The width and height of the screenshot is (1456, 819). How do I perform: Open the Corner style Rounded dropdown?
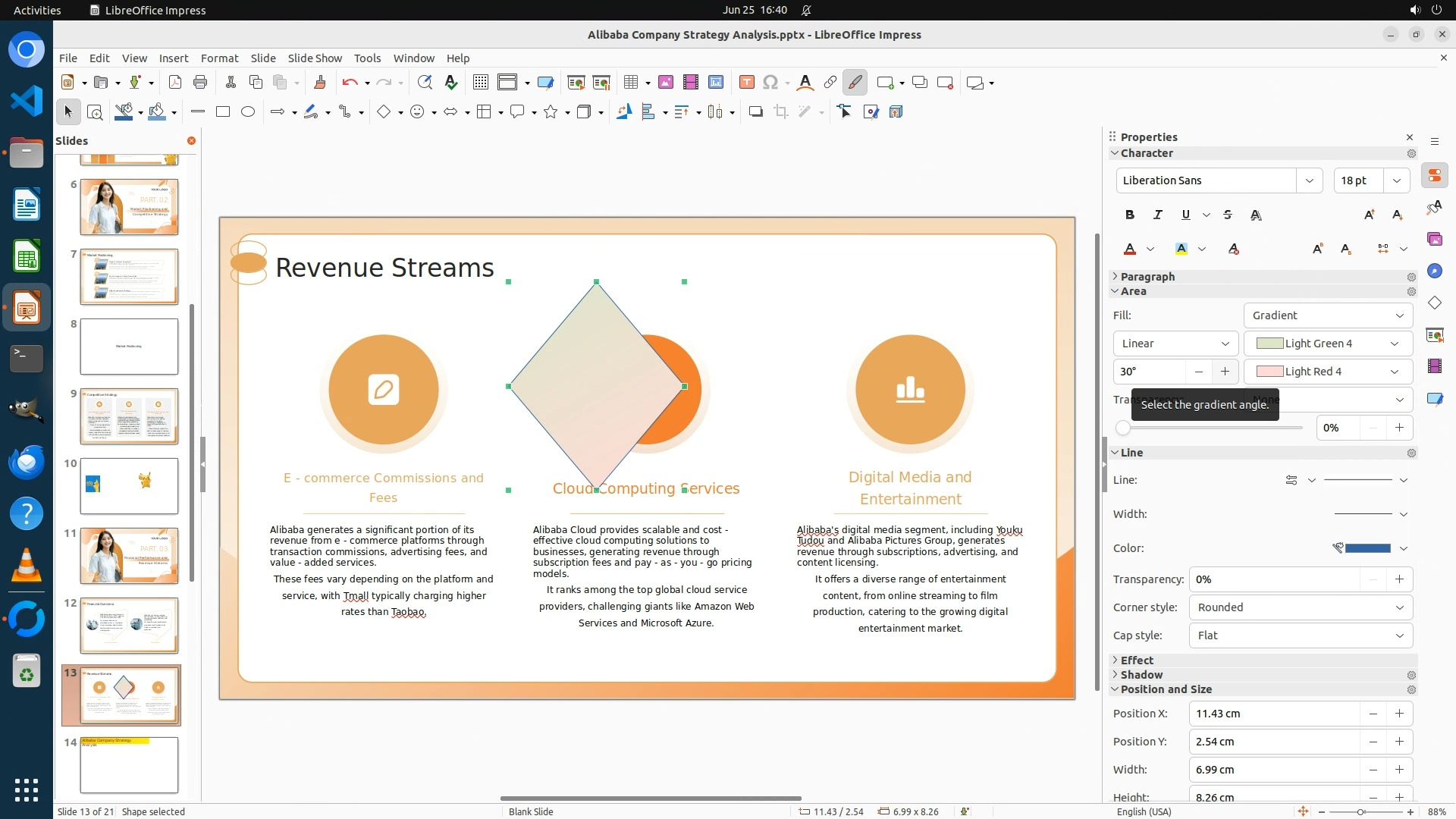click(x=1300, y=607)
